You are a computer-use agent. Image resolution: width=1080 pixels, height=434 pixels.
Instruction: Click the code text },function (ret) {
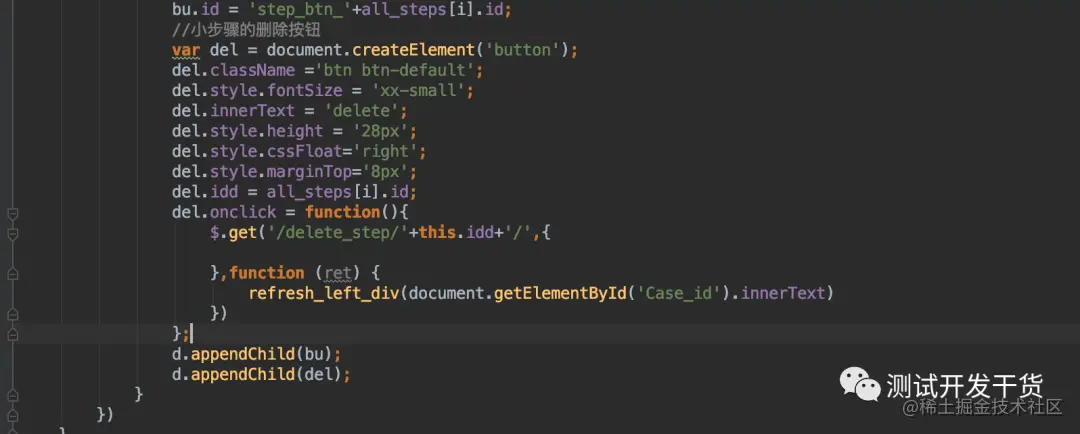[295, 273]
